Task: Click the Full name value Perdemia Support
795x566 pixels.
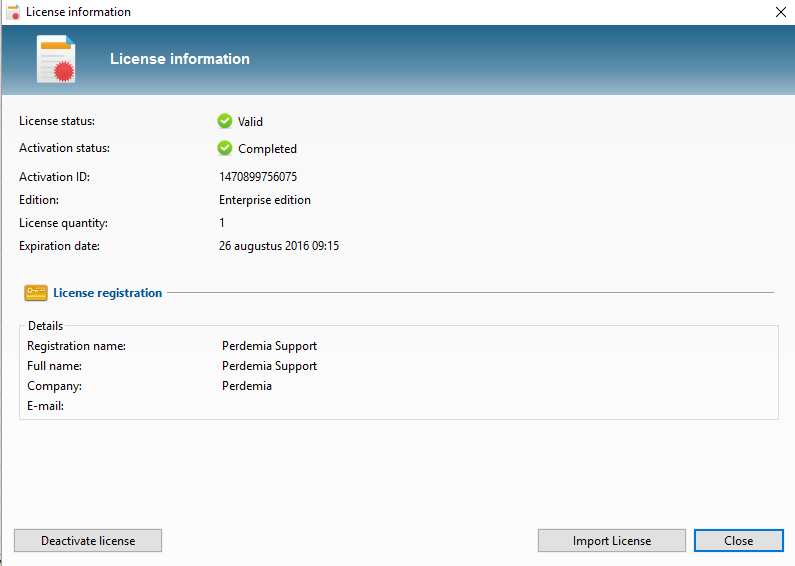Action: pos(269,366)
